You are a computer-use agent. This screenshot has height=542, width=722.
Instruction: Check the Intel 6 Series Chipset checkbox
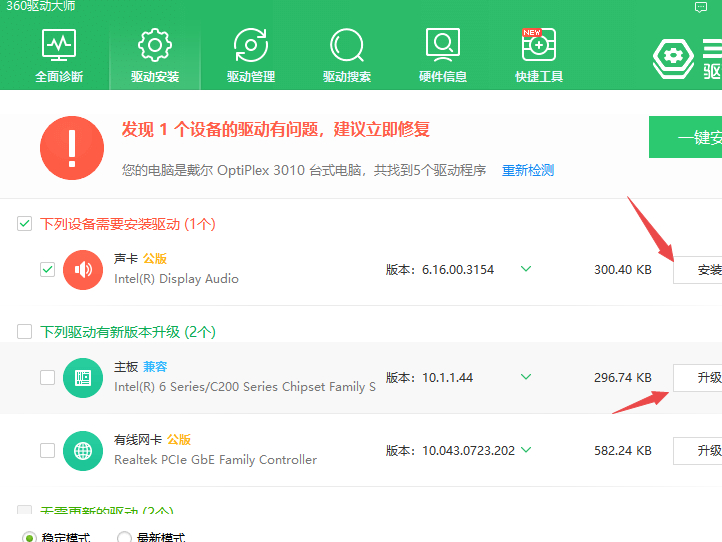[x=47, y=378]
